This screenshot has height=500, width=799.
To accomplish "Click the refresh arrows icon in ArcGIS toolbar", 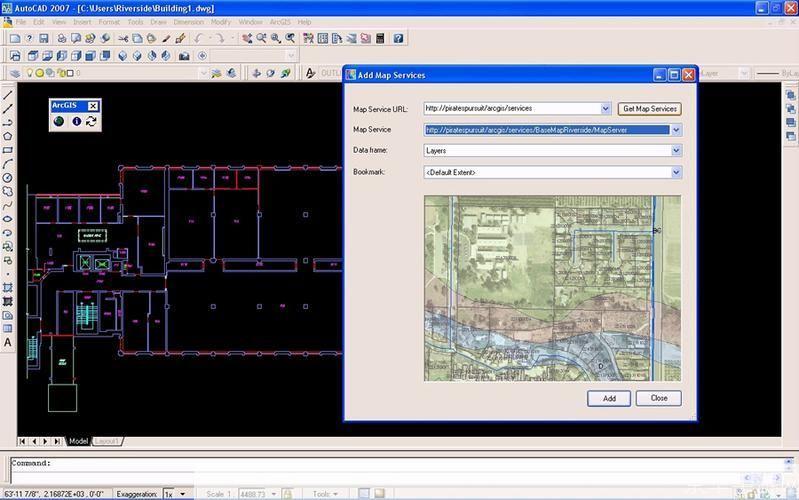I will click(x=91, y=121).
